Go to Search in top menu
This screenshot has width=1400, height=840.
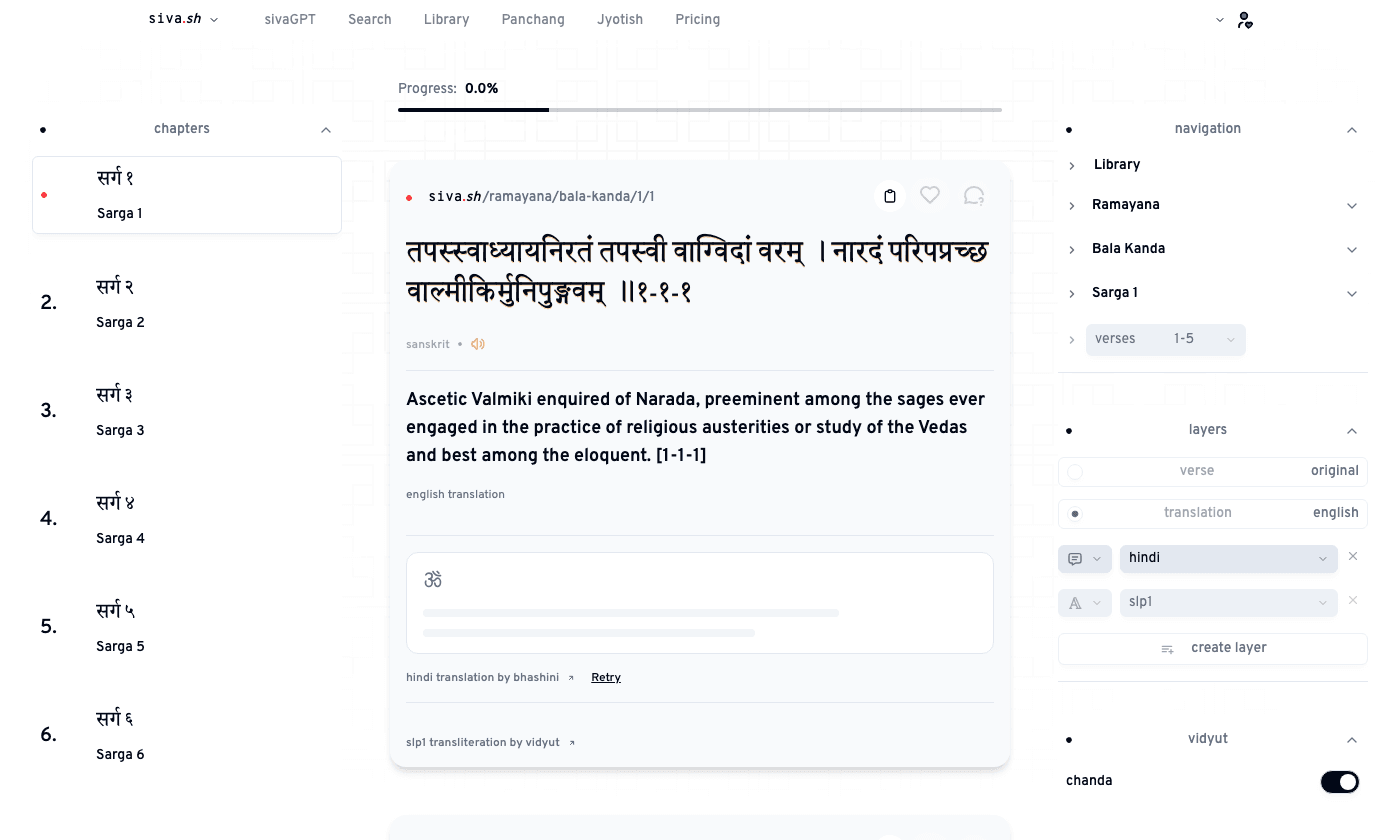pyautogui.click(x=370, y=20)
